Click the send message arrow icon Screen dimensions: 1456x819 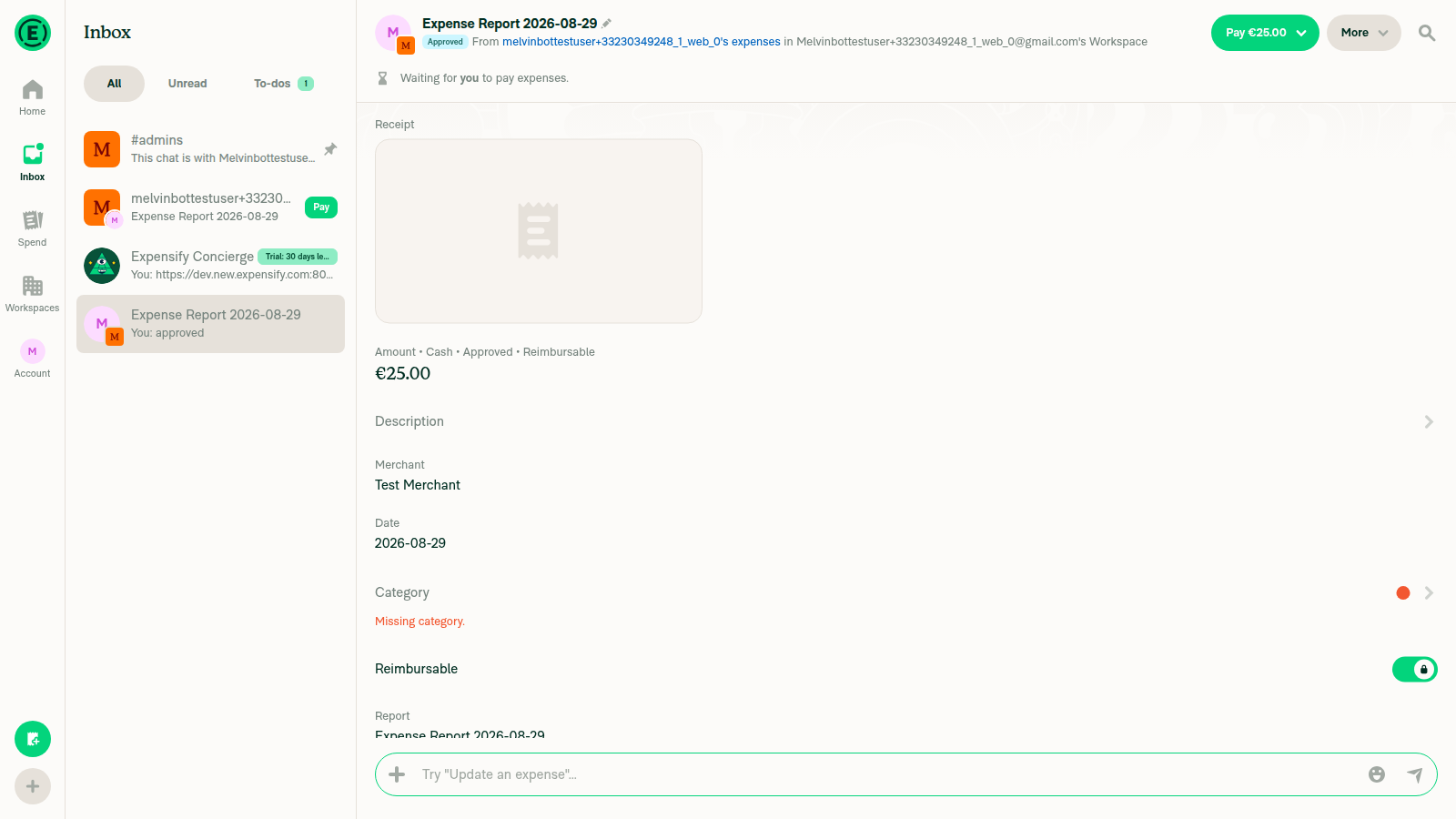tap(1415, 774)
